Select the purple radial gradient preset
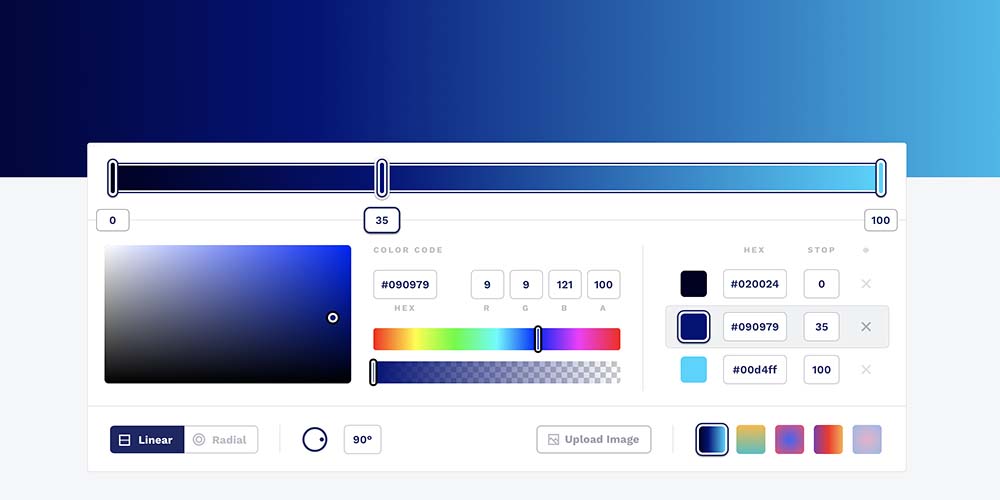 click(790, 439)
